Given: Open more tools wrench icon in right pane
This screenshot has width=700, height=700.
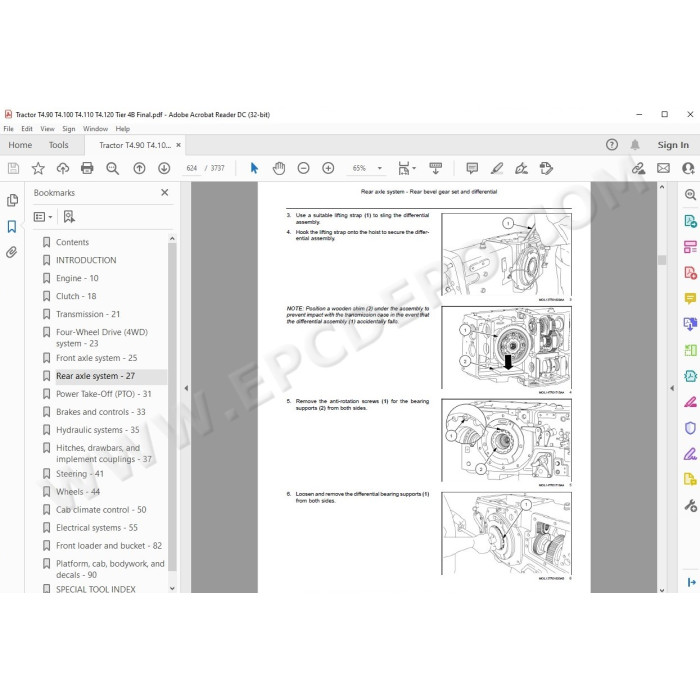Looking at the screenshot, I should point(690,506).
